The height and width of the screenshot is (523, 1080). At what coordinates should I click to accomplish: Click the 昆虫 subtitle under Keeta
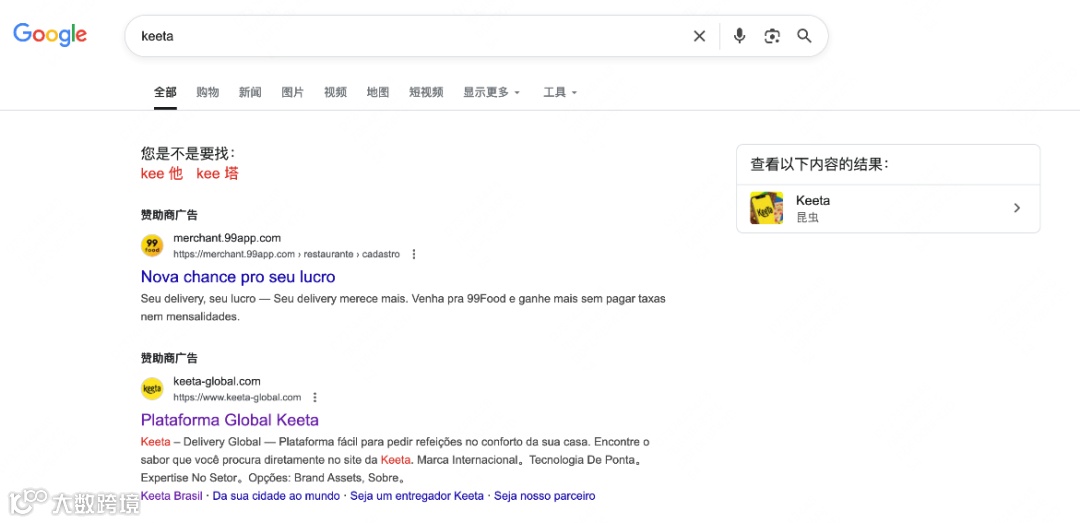807,218
